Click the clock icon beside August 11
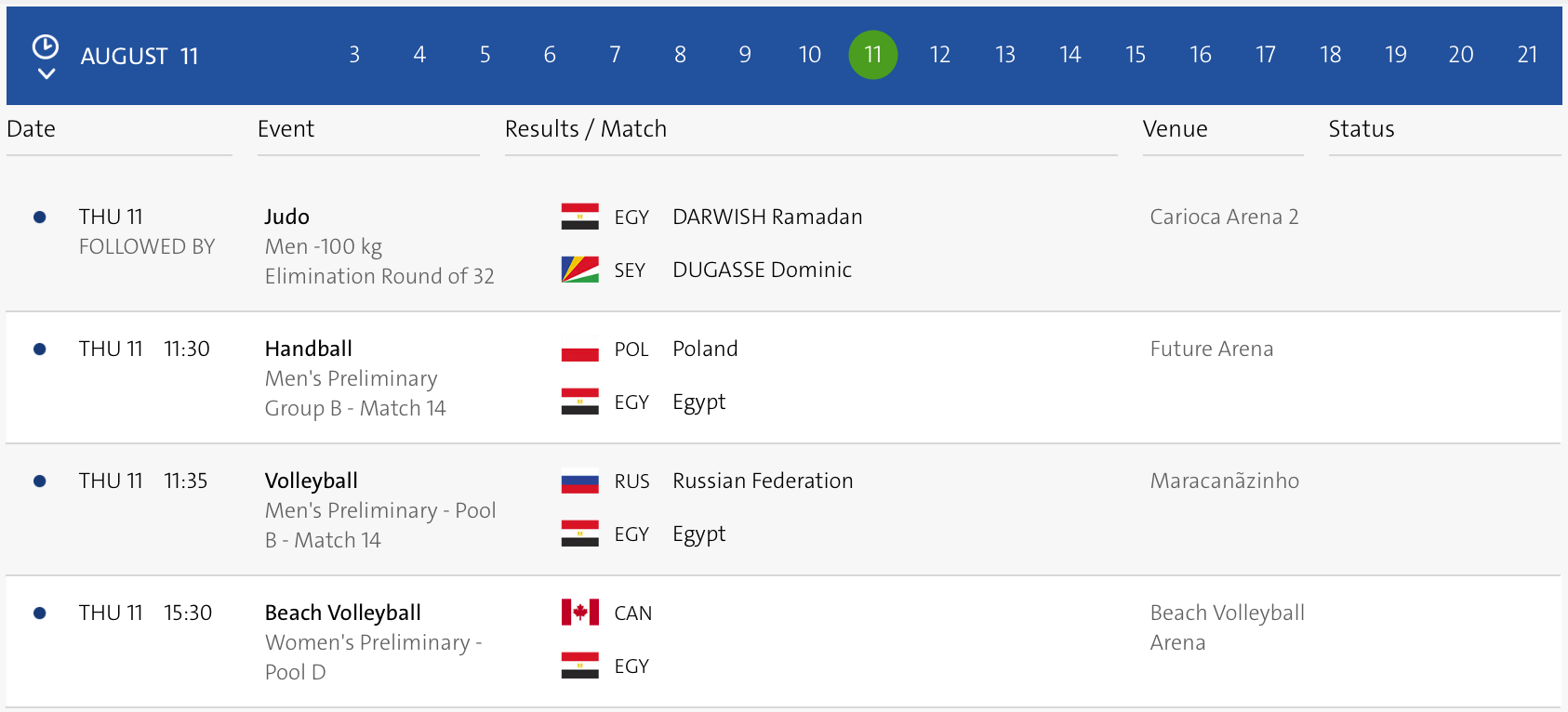The image size is (1568, 712). (46, 46)
